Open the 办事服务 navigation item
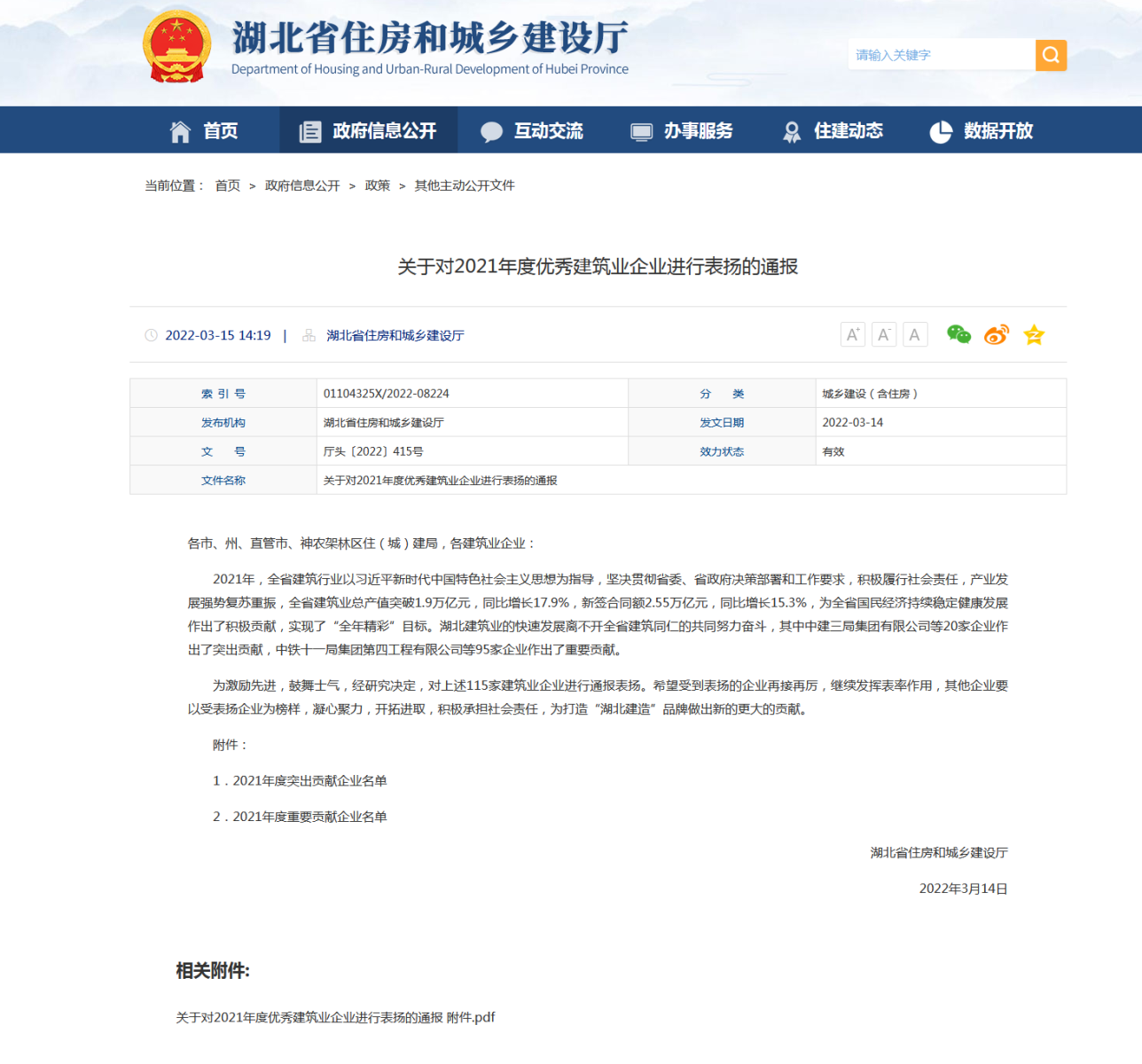The height and width of the screenshot is (1064, 1142). [x=682, y=131]
